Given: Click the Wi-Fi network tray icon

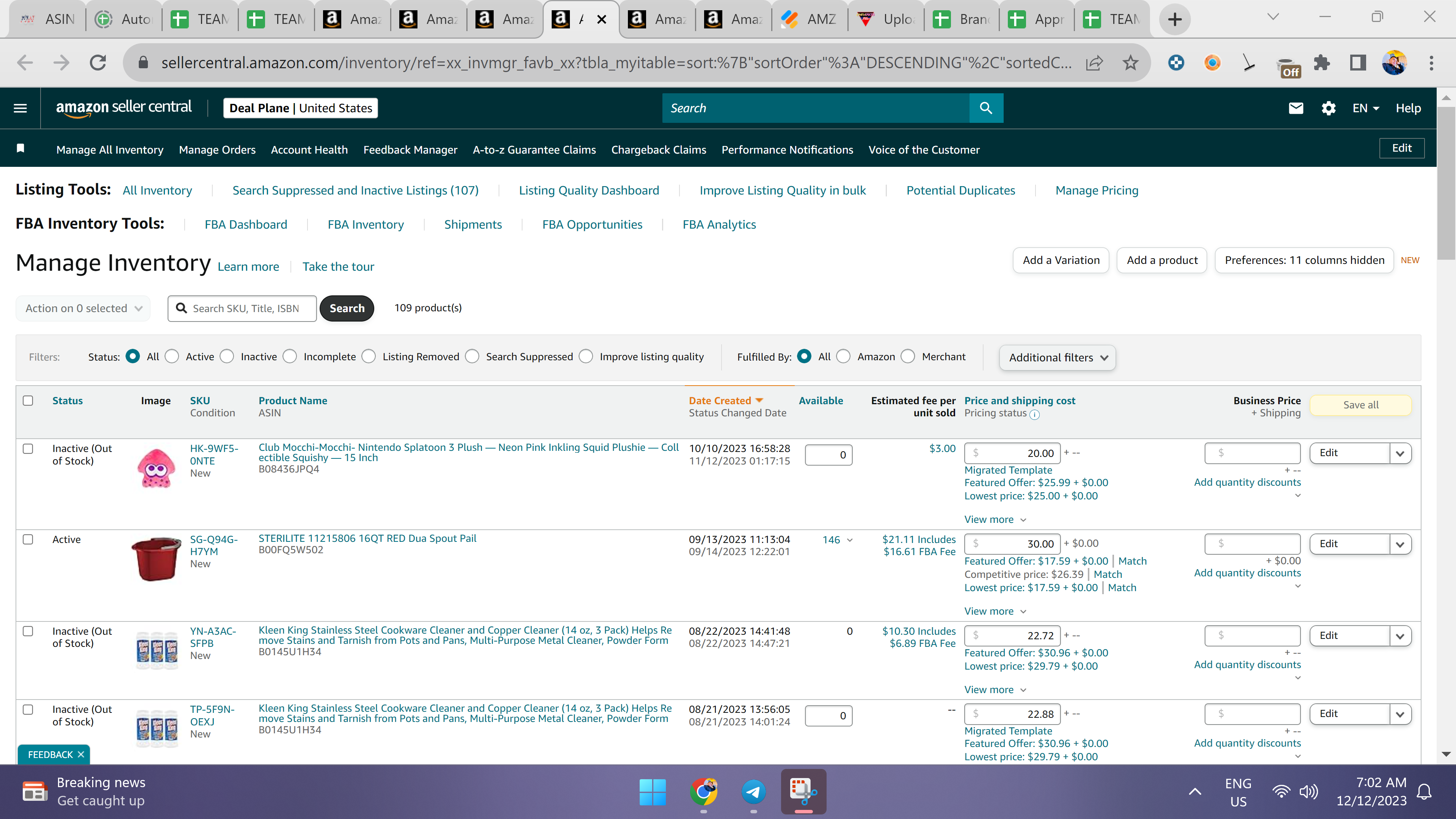Looking at the screenshot, I should point(1281,792).
